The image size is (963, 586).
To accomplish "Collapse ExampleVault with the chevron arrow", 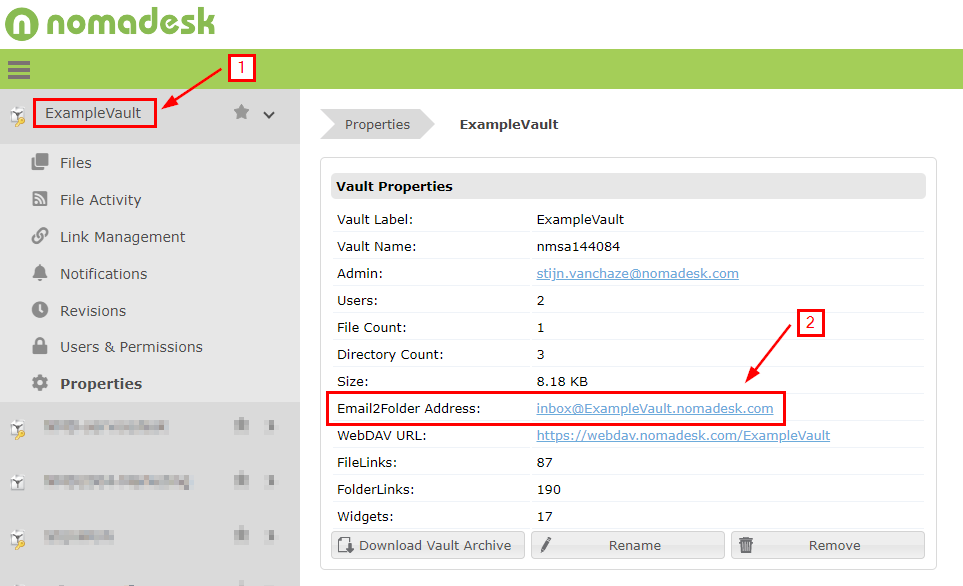I will point(269,115).
